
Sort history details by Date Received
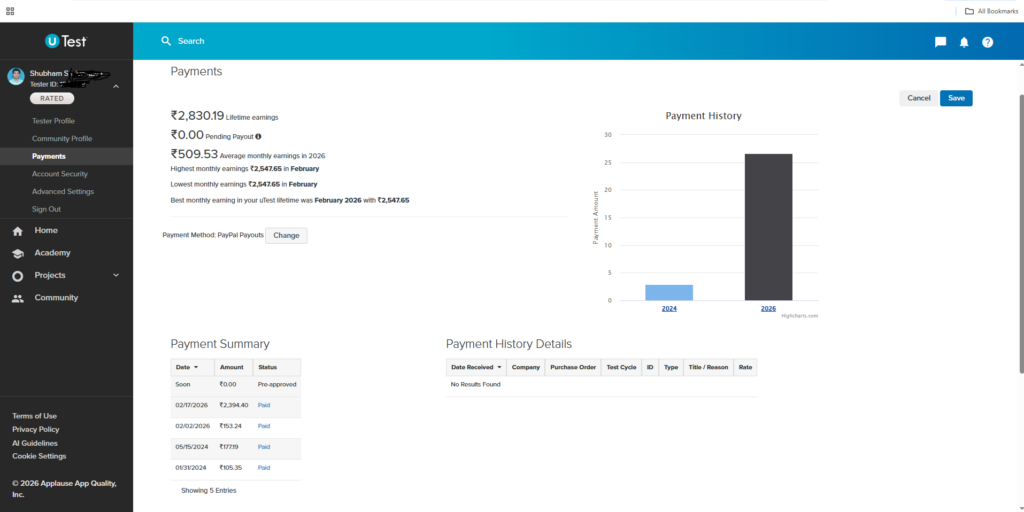(476, 367)
